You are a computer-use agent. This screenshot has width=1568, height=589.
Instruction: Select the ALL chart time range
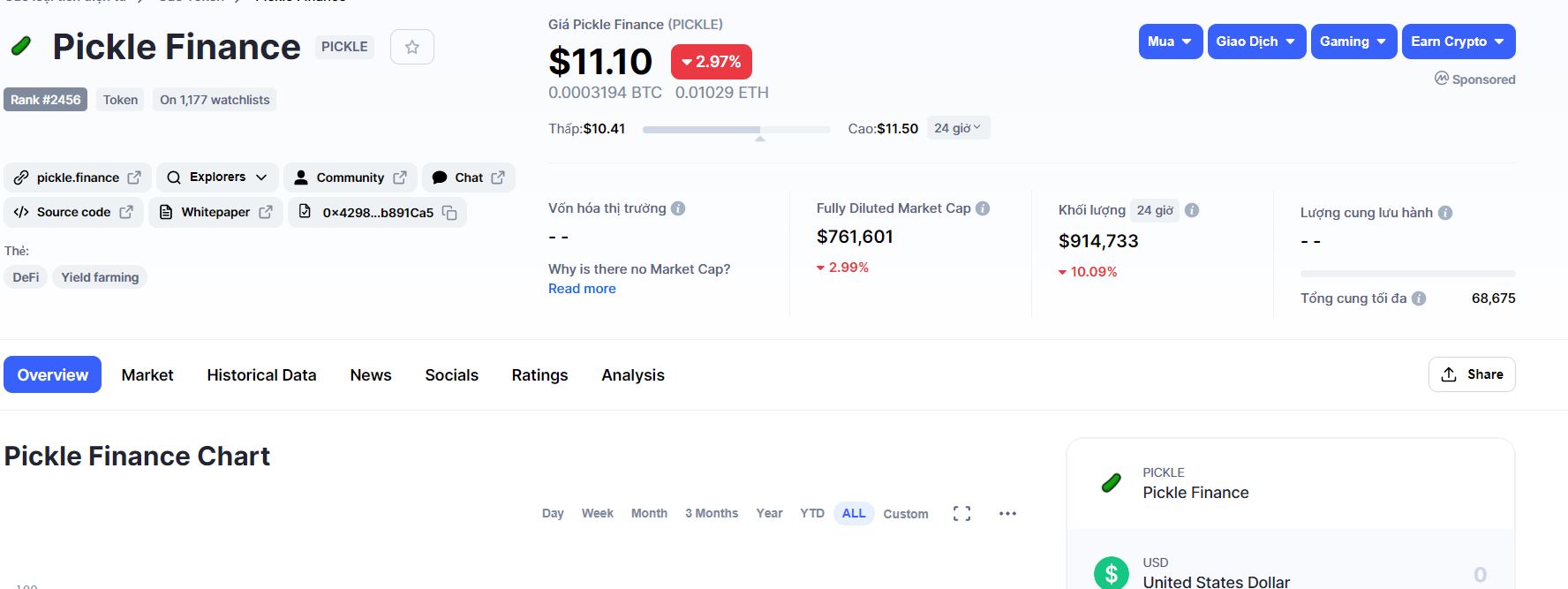(x=853, y=514)
